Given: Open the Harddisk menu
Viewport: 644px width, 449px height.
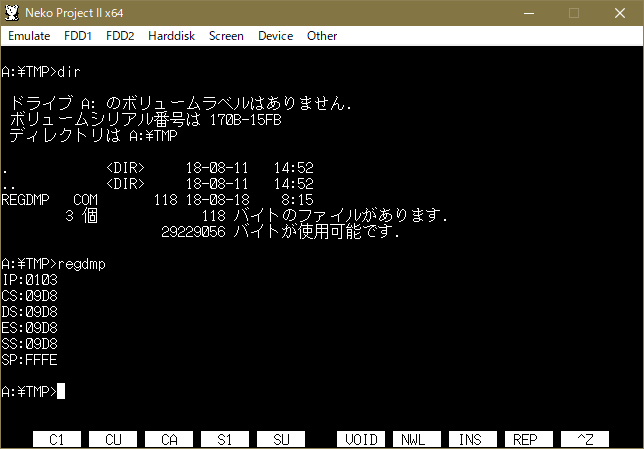Looking at the screenshot, I should (x=172, y=36).
